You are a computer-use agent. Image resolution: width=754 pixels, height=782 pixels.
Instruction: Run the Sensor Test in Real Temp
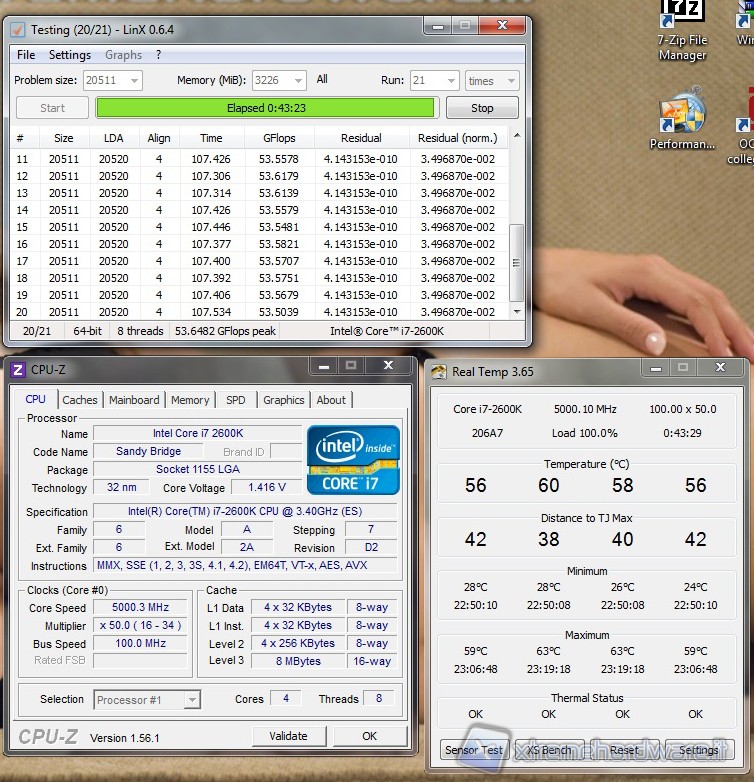point(473,750)
